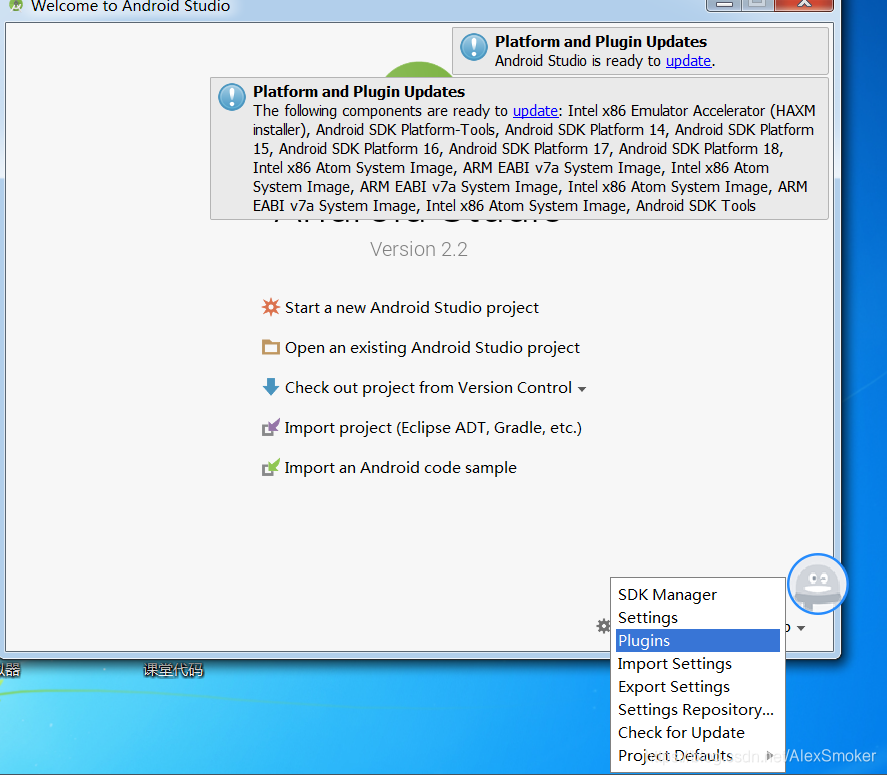Open the Project Defaults menu entry

coord(697,755)
